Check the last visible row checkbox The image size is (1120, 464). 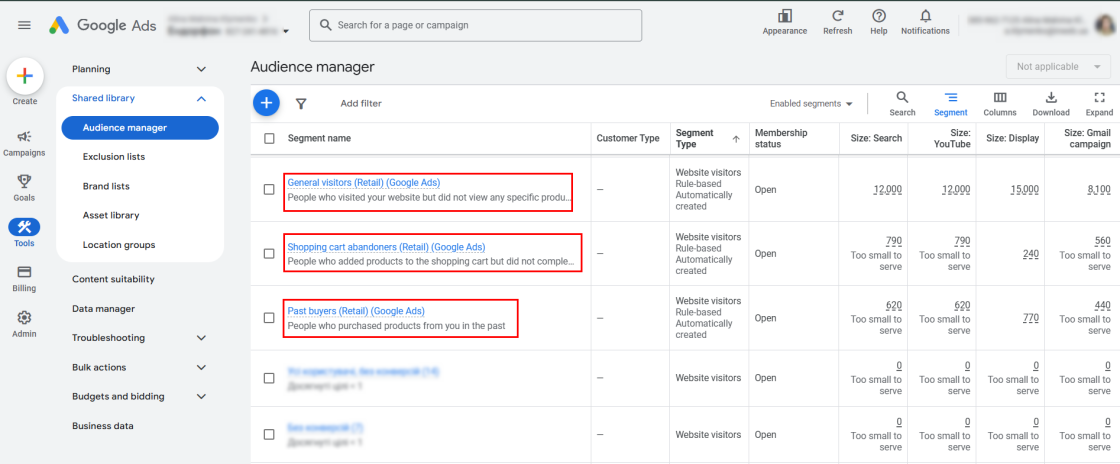coord(269,434)
